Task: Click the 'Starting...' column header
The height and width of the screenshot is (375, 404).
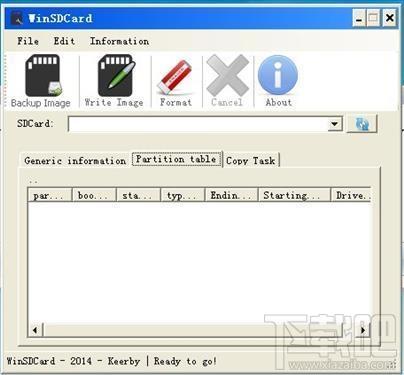Action: tap(294, 195)
